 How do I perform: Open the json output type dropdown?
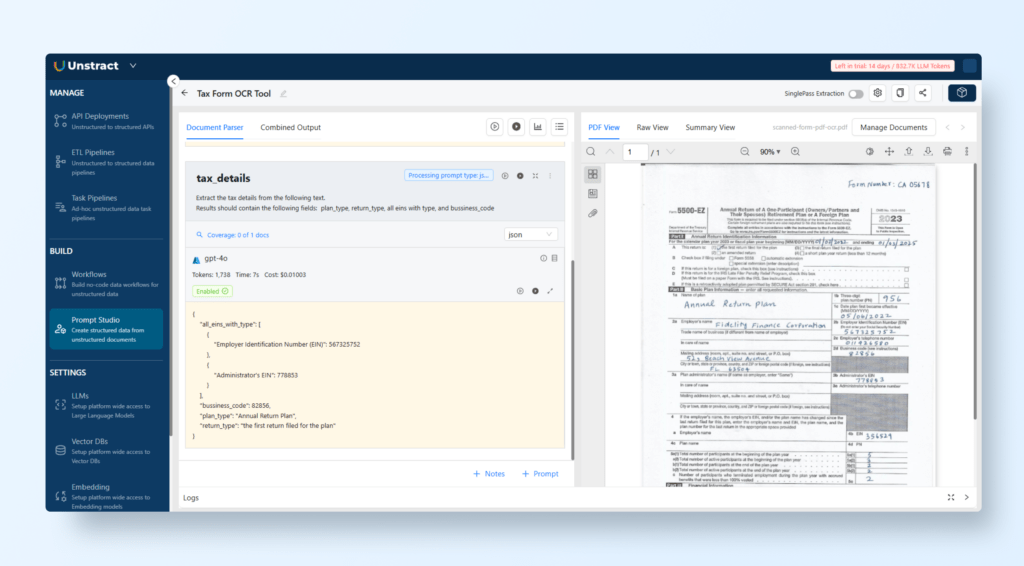[x=531, y=234]
